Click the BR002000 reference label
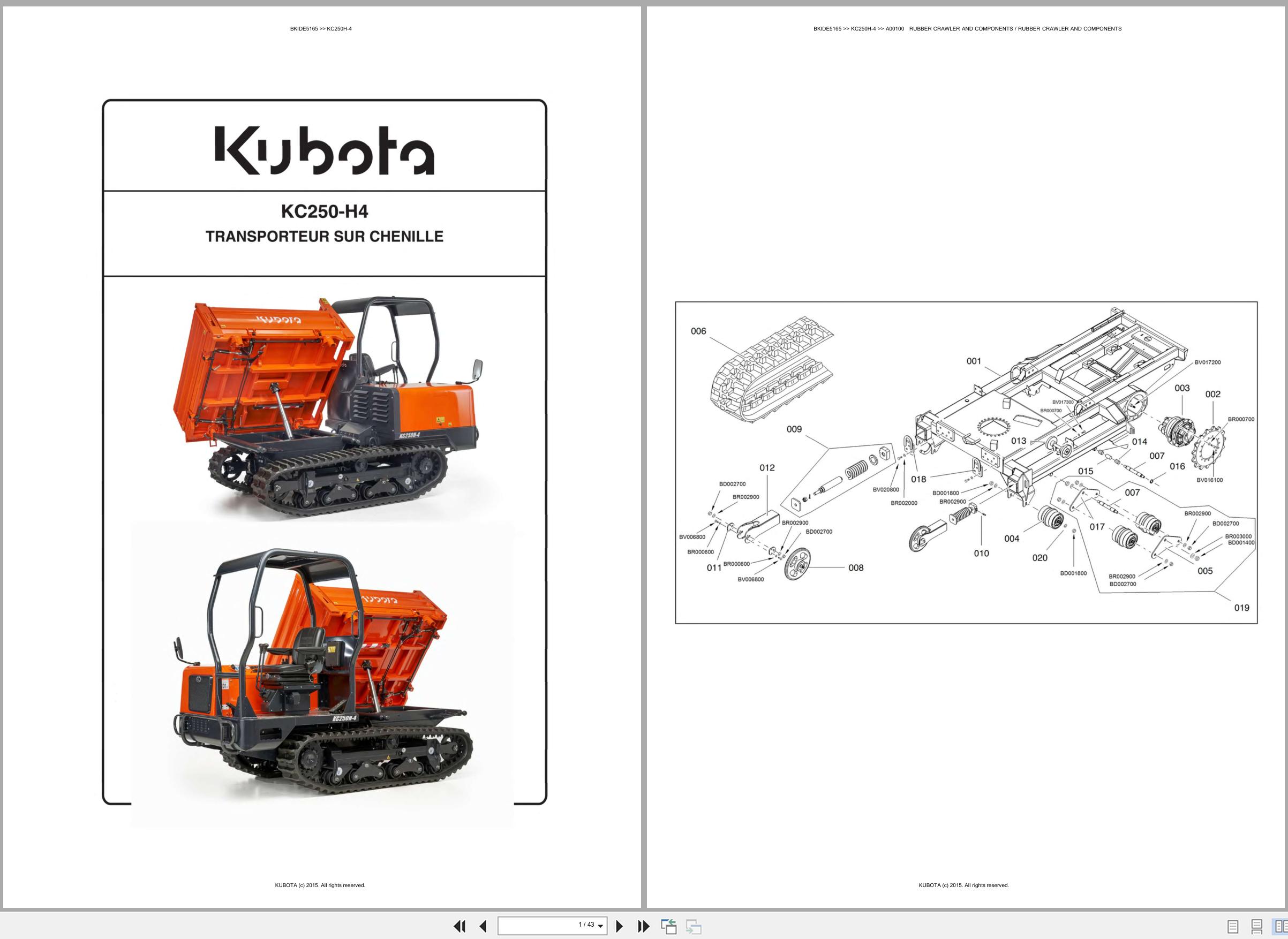Screen dimensions: 1288x939 (x=904, y=503)
